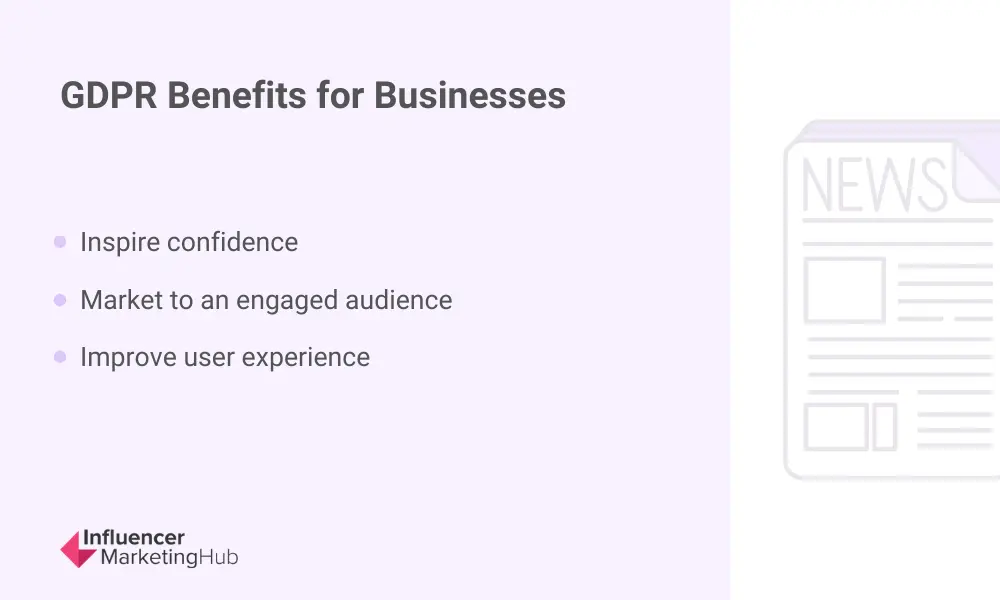Click the Improve user experience text

pos(225,357)
